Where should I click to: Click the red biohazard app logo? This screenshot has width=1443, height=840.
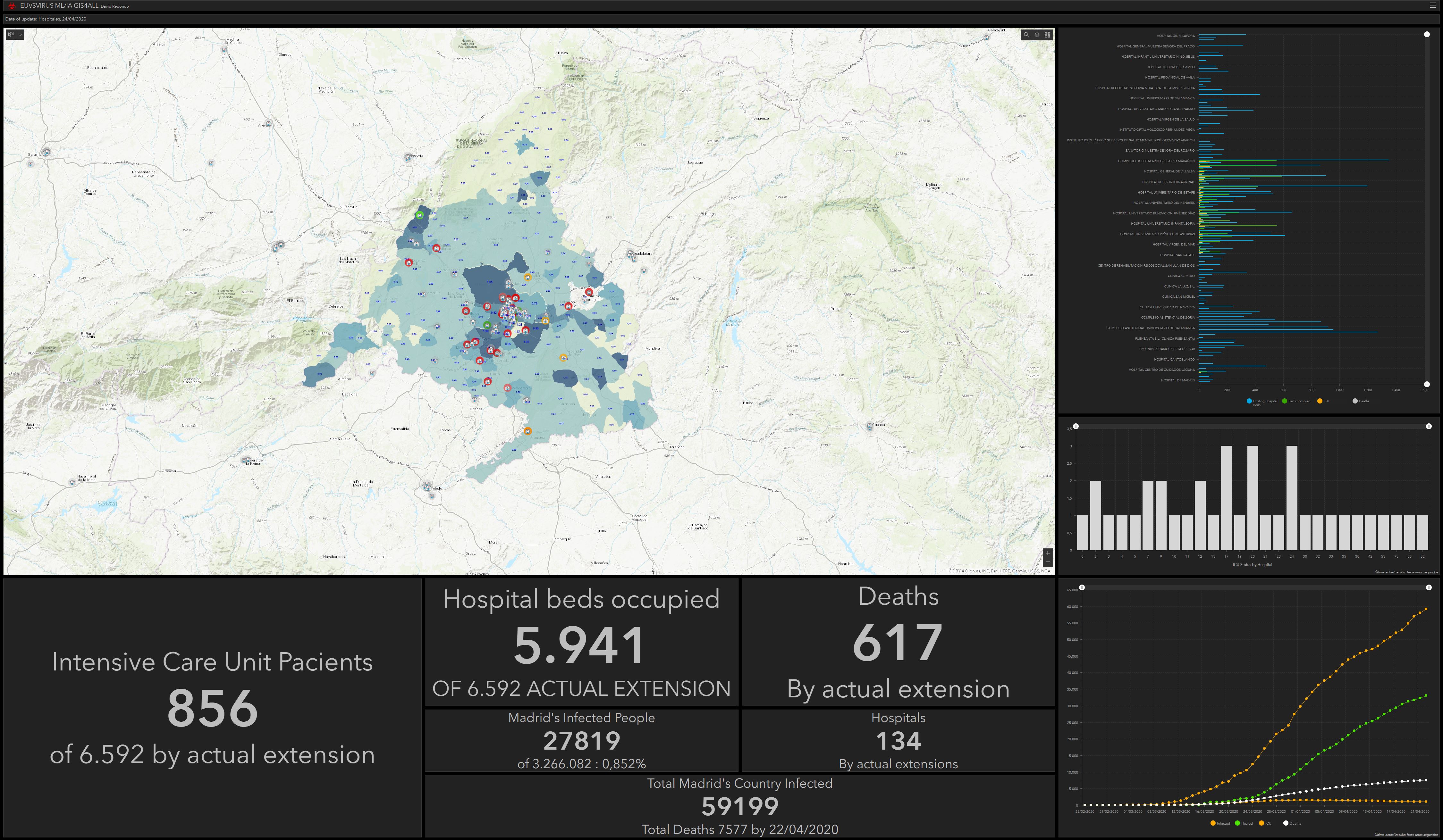click(11, 6)
